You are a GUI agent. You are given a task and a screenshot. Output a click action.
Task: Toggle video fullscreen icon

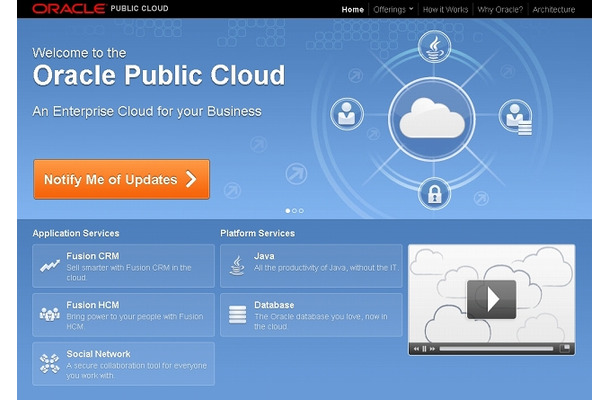[x=564, y=348]
